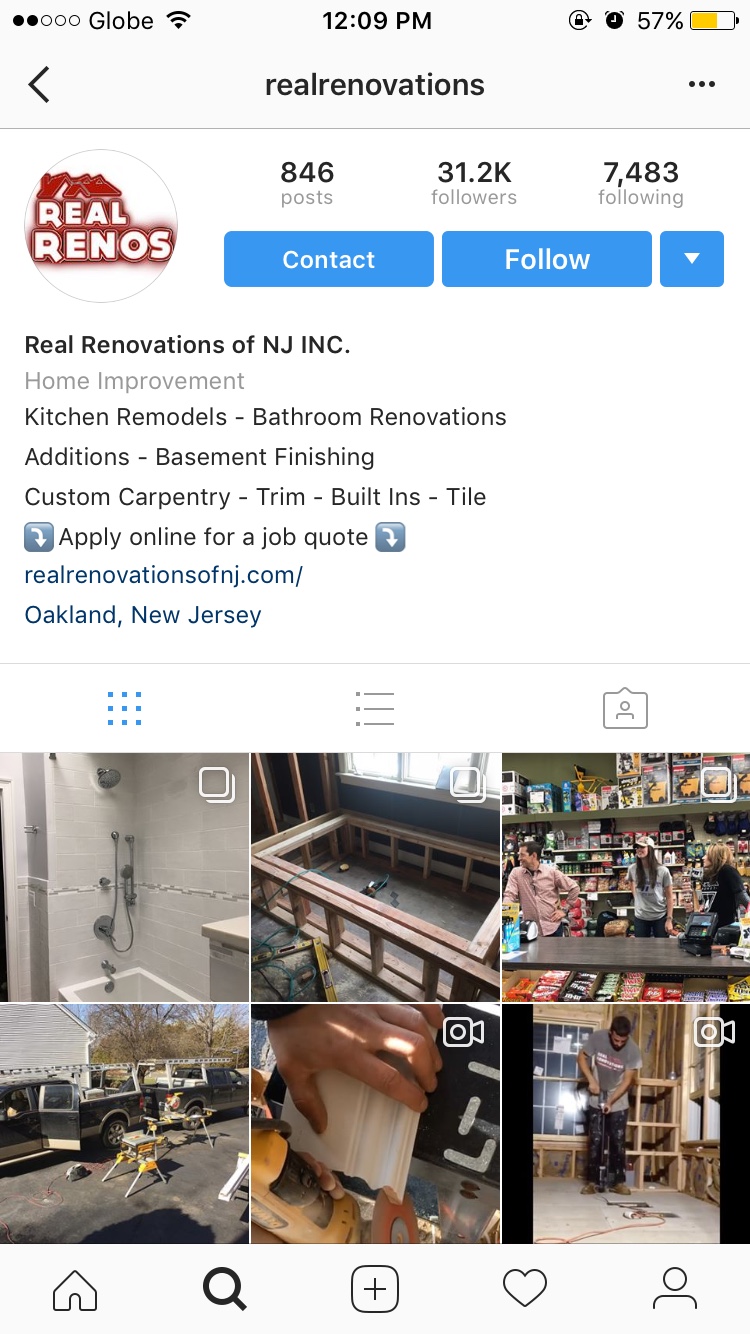The width and height of the screenshot is (750, 1334).
Task: View the Real Renos profile picture
Action: click(x=101, y=226)
